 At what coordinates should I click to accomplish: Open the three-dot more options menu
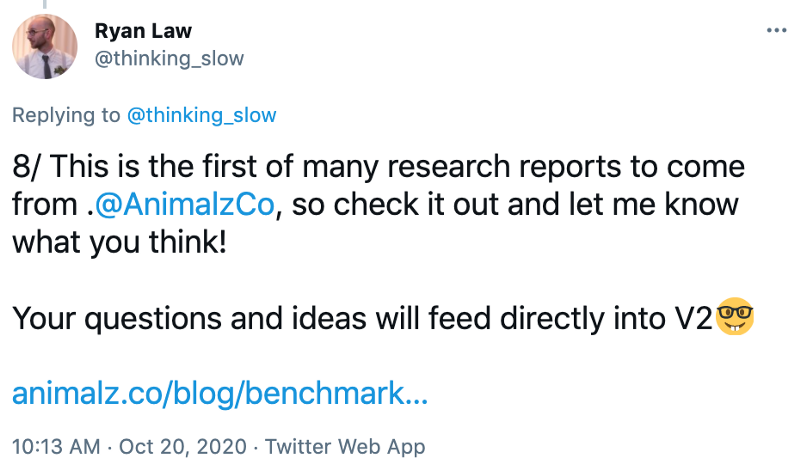[x=776, y=31]
